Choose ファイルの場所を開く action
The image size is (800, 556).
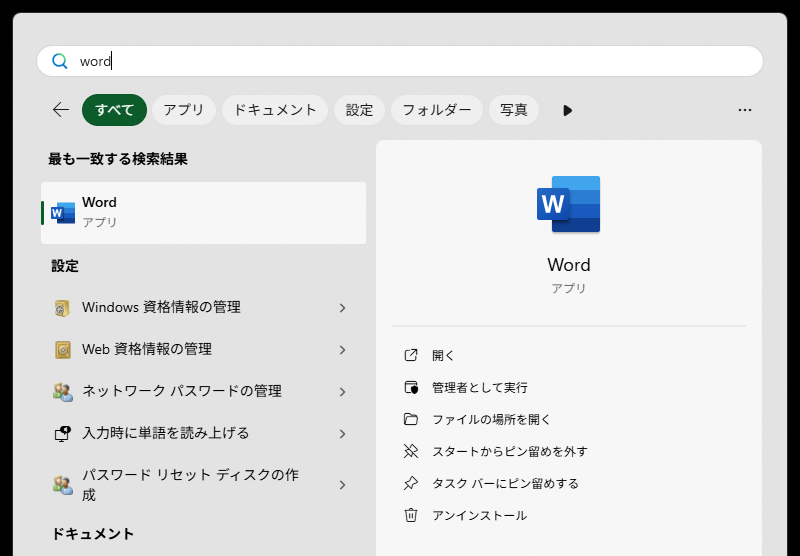click(491, 419)
